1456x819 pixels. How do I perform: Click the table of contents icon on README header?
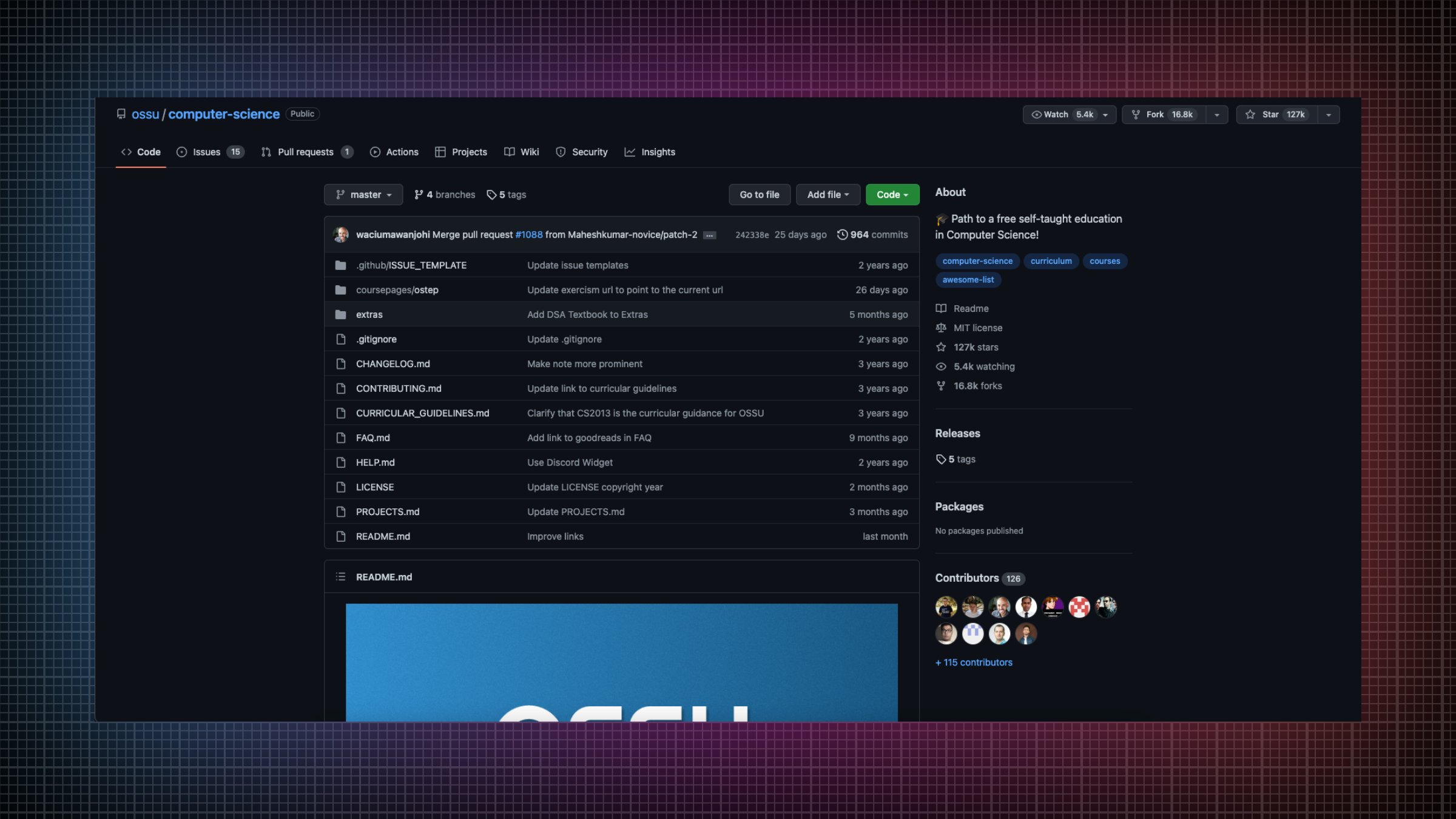pyautogui.click(x=340, y=576)
